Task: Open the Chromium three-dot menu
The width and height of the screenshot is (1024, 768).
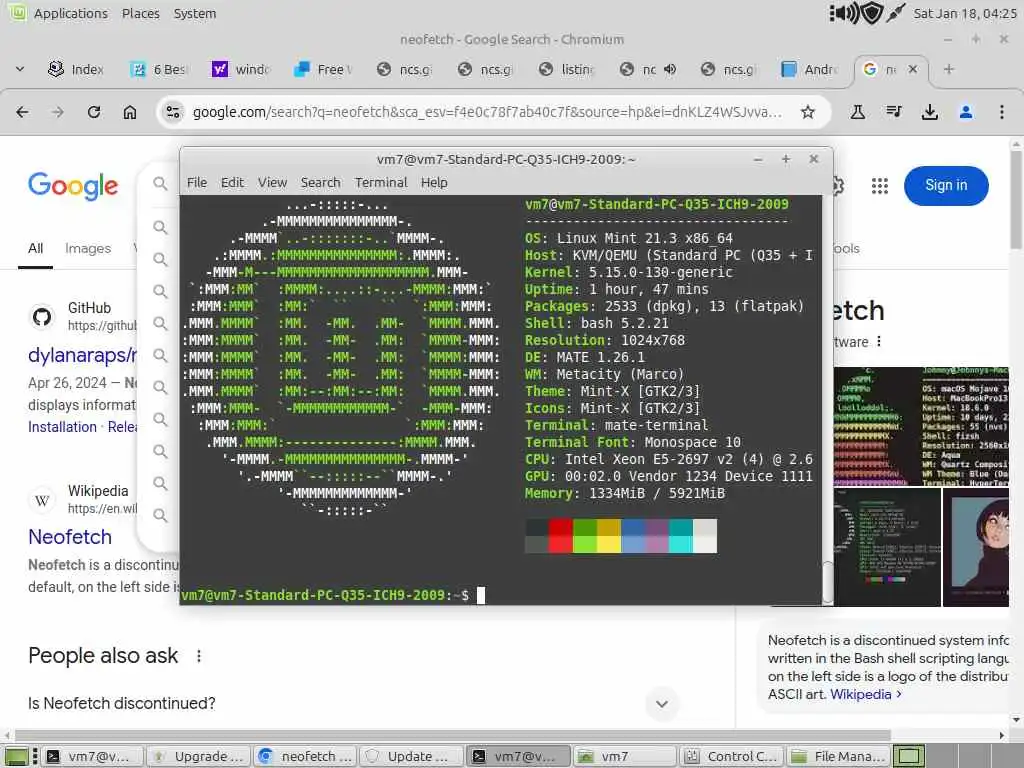Action: coord(1001,112)
